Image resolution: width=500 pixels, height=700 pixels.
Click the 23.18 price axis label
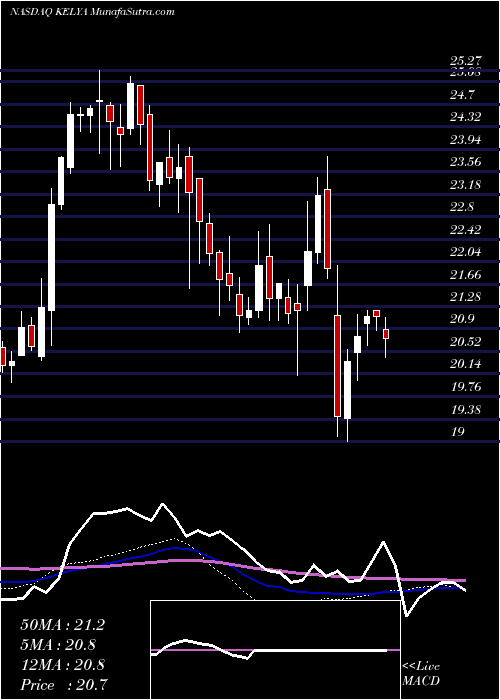pyautogui.click(x=465, y=184)
